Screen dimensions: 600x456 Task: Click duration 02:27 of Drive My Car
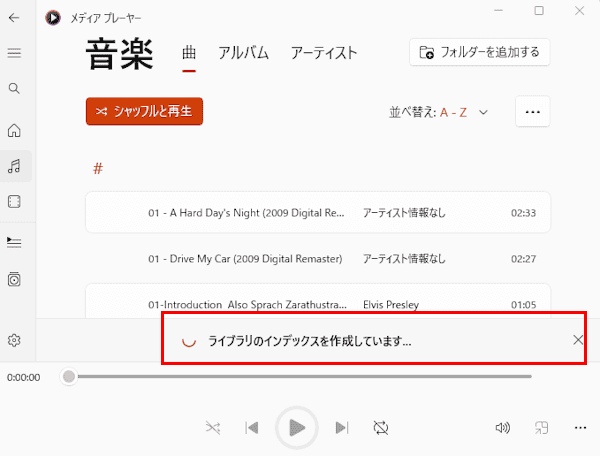[523, 259]
